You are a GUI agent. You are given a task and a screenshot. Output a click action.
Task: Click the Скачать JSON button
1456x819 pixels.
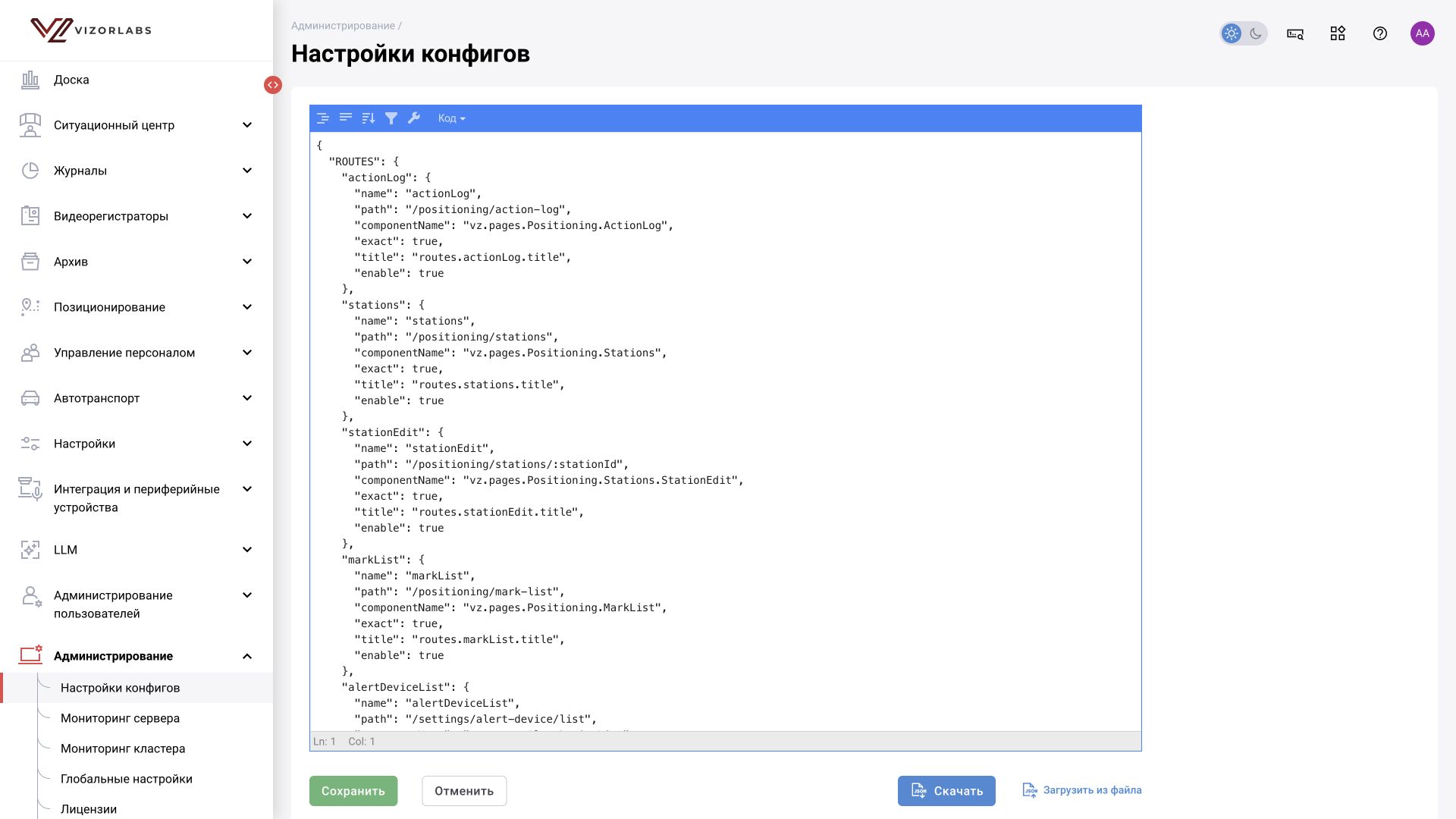[946, 791]
